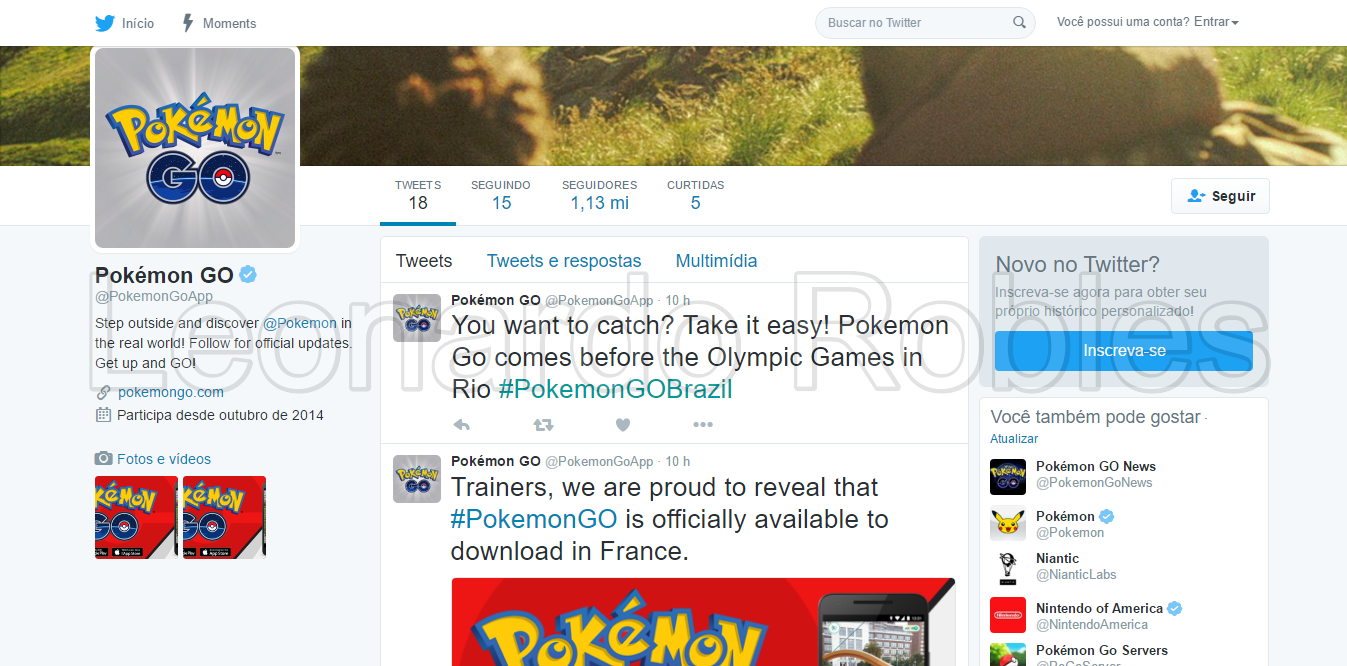Open Pokémon Pikachu suggested account avatar
1347x666 pixels.
[x=1008, y=525]
